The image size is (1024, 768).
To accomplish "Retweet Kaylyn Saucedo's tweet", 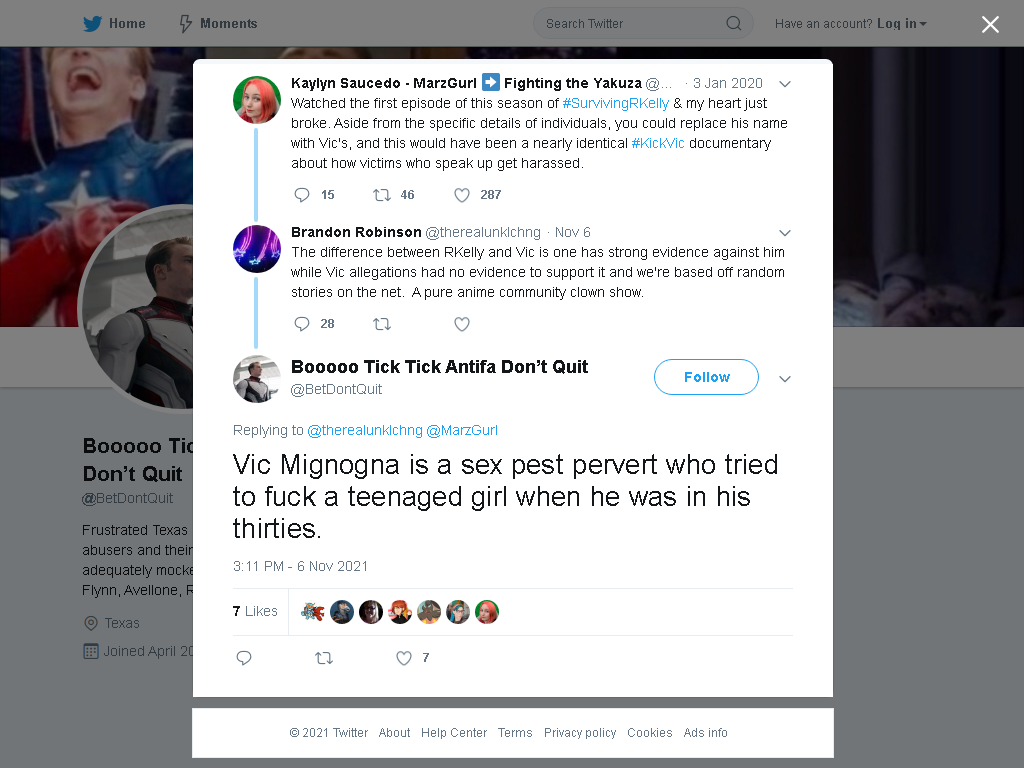I will 382,195.
